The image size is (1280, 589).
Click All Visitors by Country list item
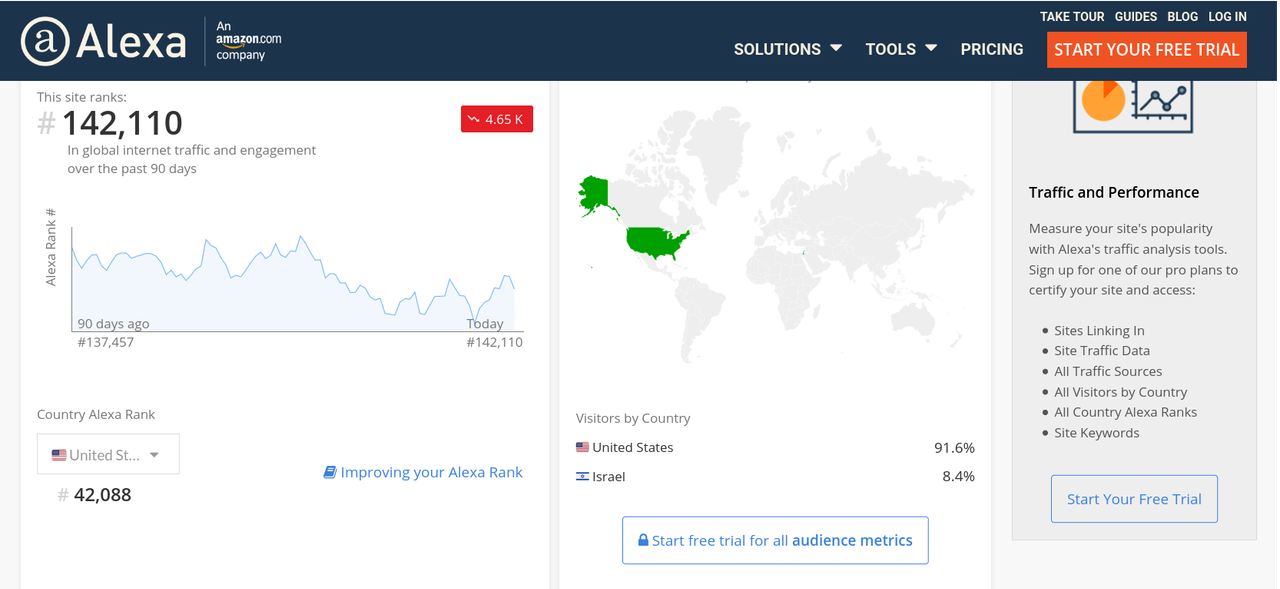1121,392
